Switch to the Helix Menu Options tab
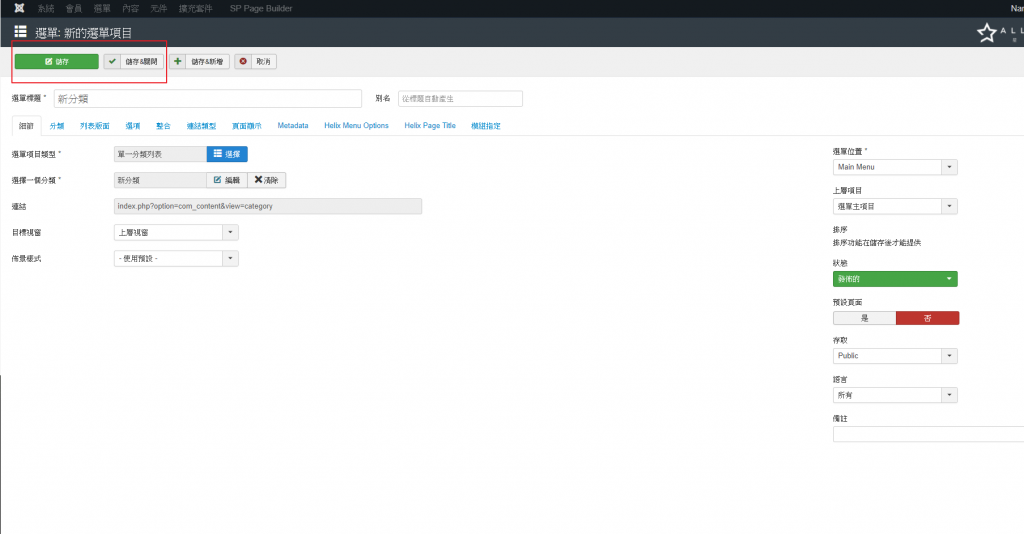The height and width of the screenshot is (534, 1024). [356, 126]
